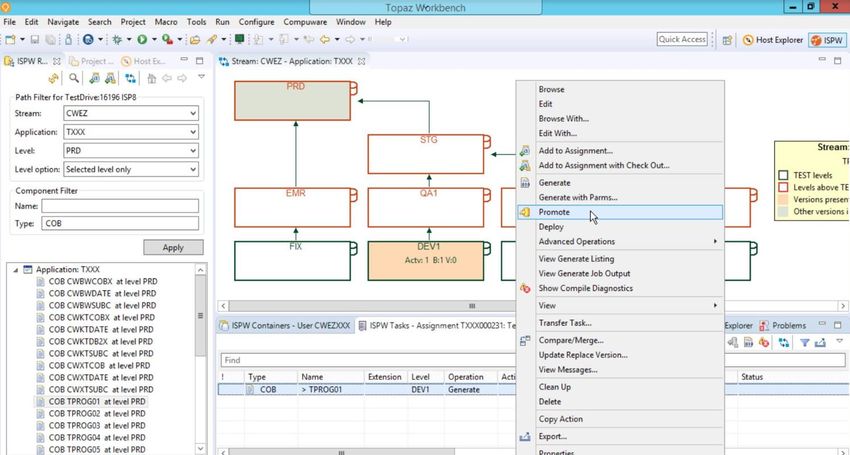Click the Type filter field containing COB
Image resolution: width=850 pixels, height=455 pixels.
[120, 223]
